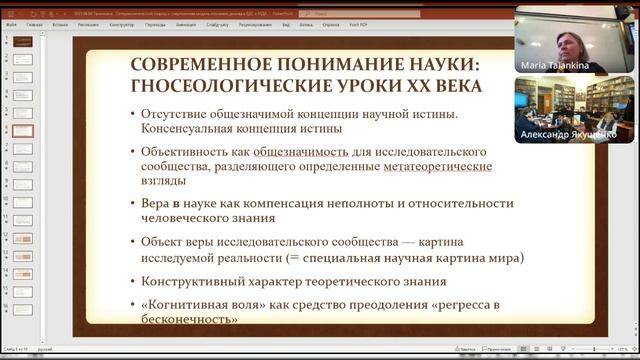Screen dimensions: 640x360
Task: Click the zoom in plus button
Action: pyautogui.click(x=612, y=349)
